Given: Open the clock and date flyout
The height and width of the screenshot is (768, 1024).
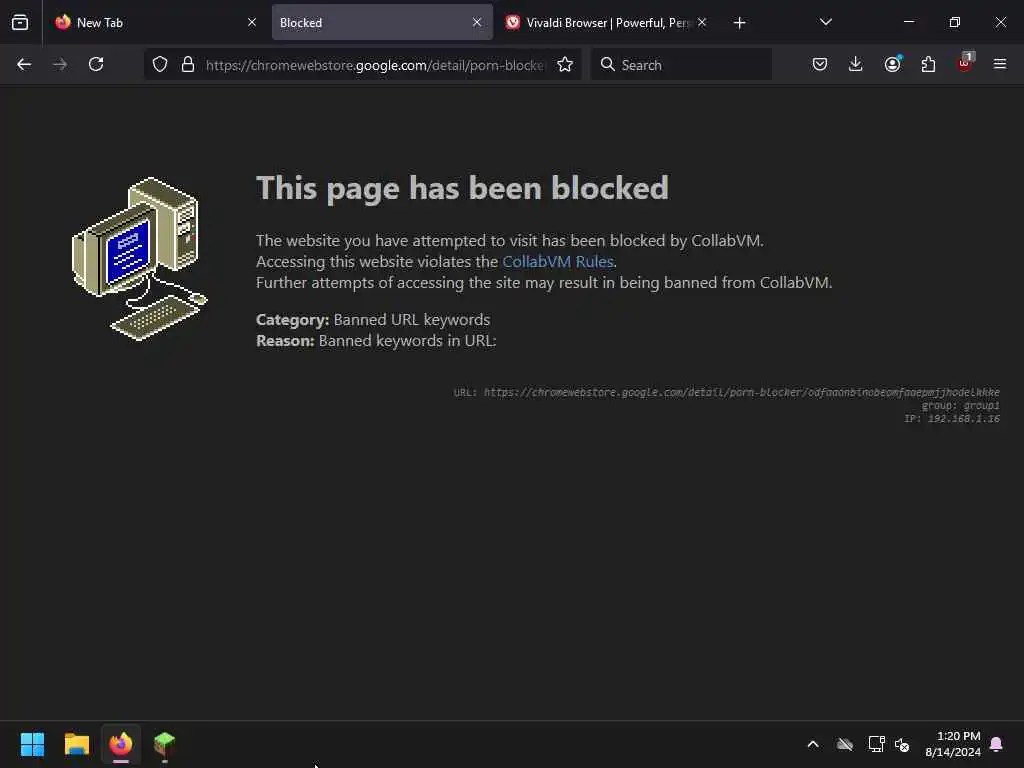Looking at the screenshot, I should 953,744.
